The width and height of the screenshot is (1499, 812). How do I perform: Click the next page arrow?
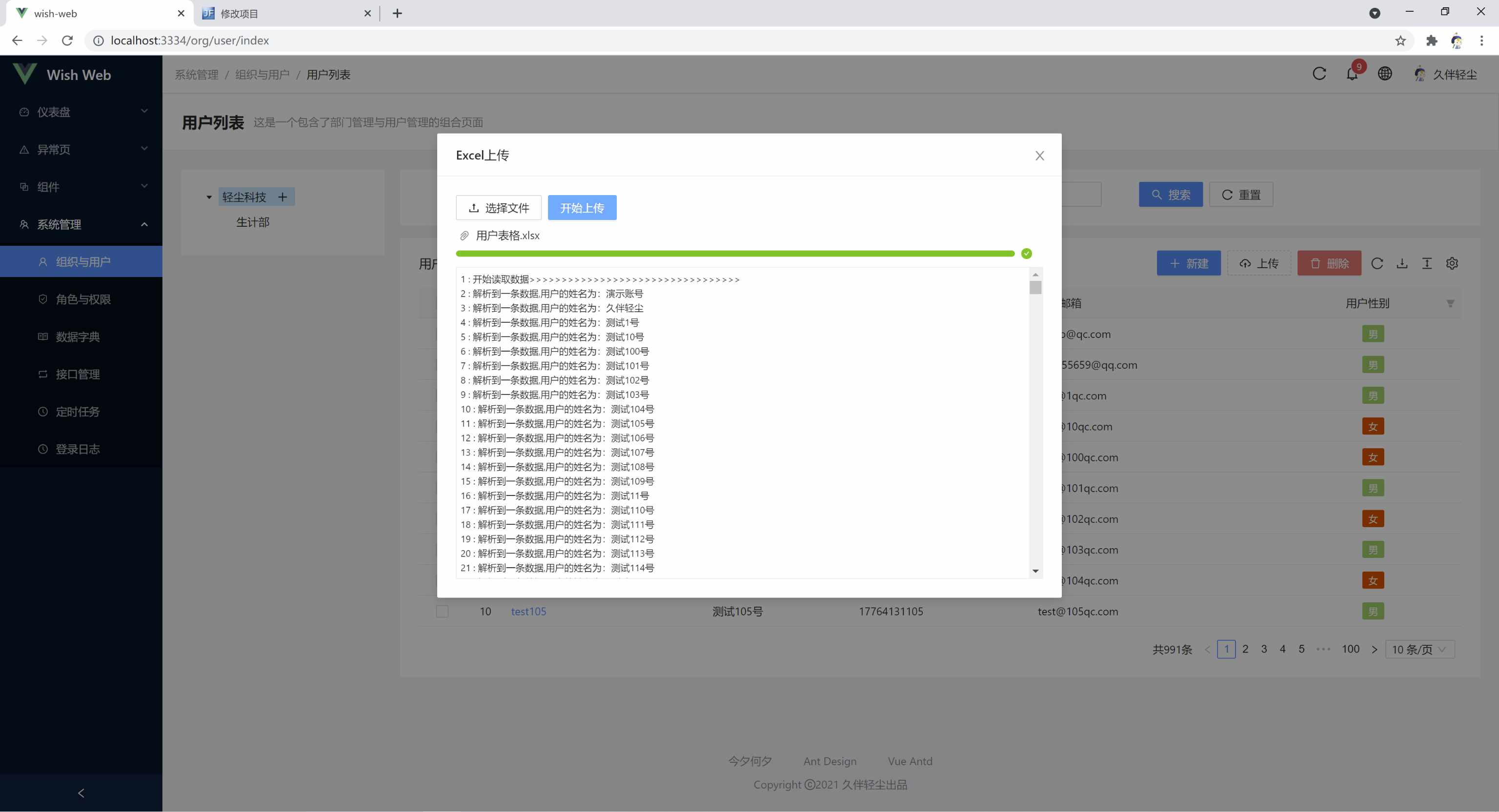[1375, 649]
